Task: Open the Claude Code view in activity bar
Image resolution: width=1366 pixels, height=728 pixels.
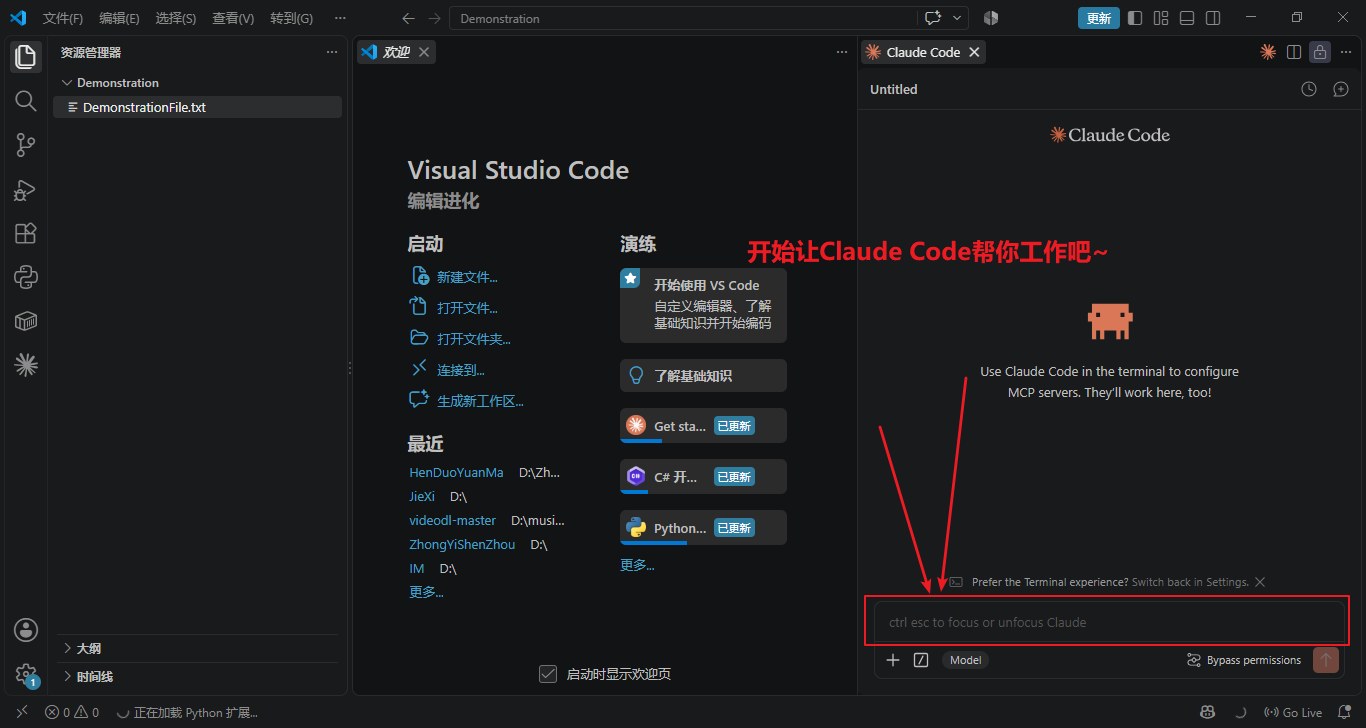Action: click(25, 365)
